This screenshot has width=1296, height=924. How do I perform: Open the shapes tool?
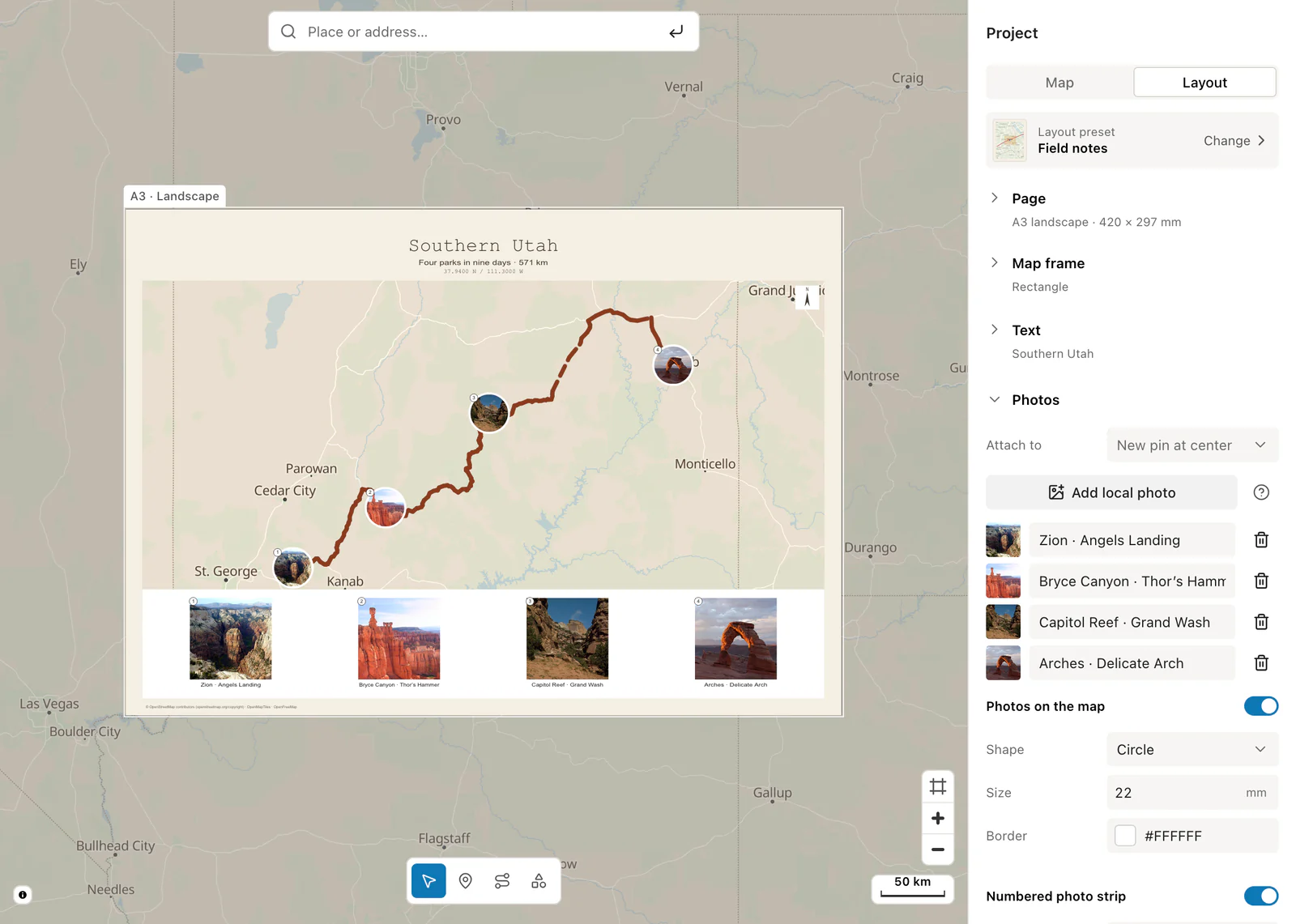(539, 881)
